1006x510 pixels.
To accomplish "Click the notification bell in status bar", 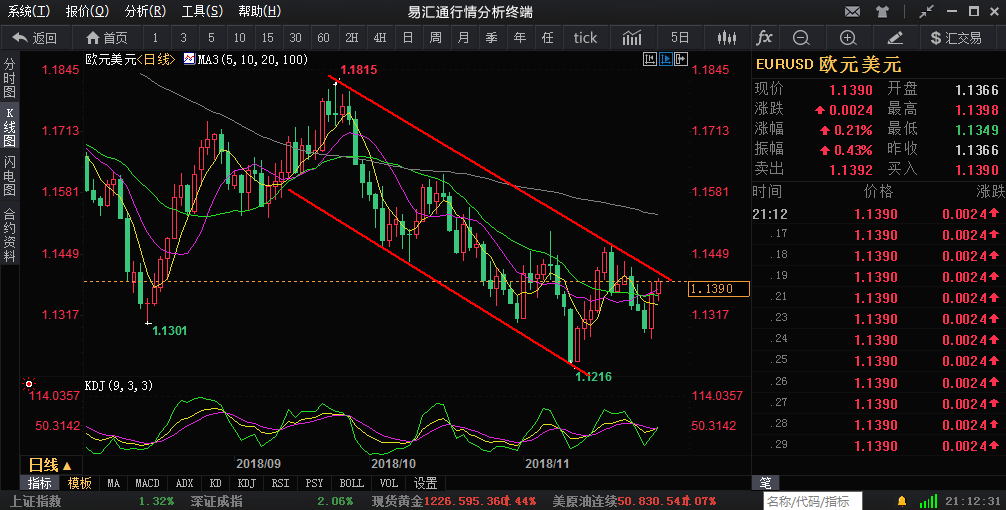I will click(902, 501).
